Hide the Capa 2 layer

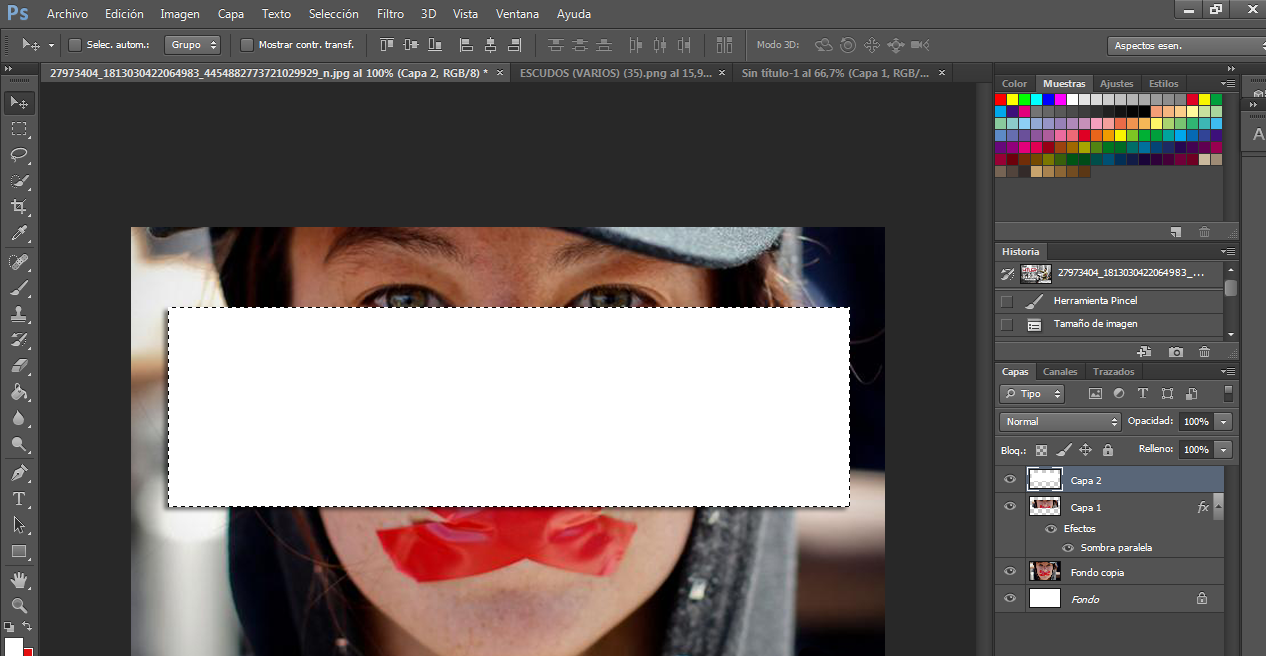pos(1010,480)
